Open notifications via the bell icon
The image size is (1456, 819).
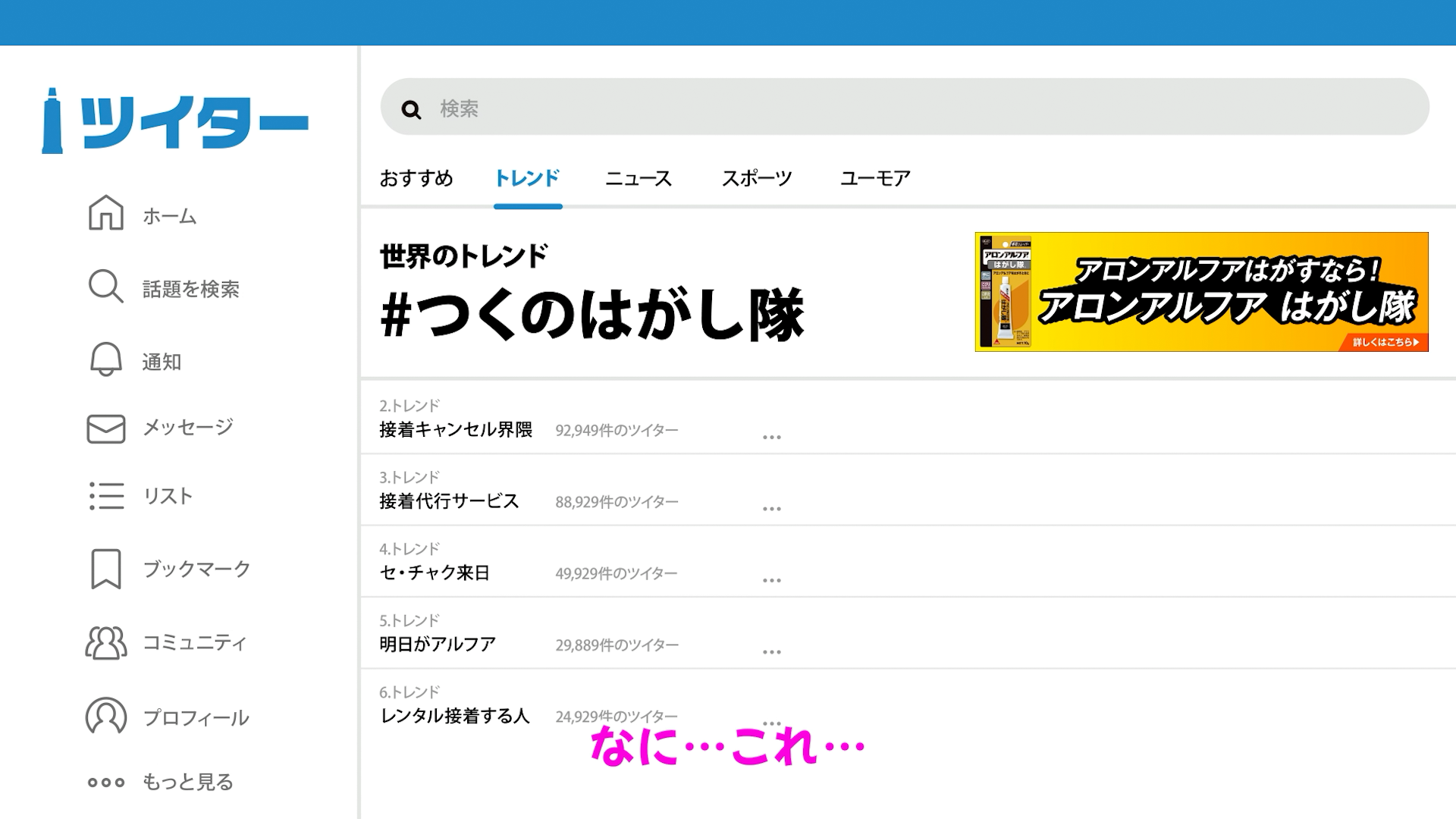pyautogui.click(x=105, y=359)
